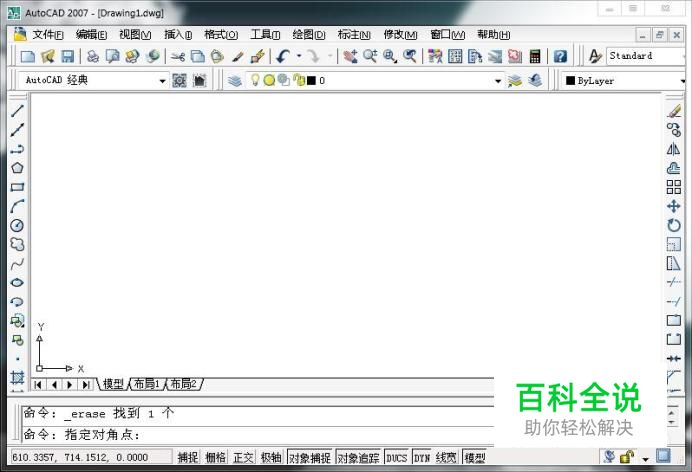The height and width of the screenshot is (472, 692).
Task: Open the 绘图(D) menu
Action: [x=309, y=34]
